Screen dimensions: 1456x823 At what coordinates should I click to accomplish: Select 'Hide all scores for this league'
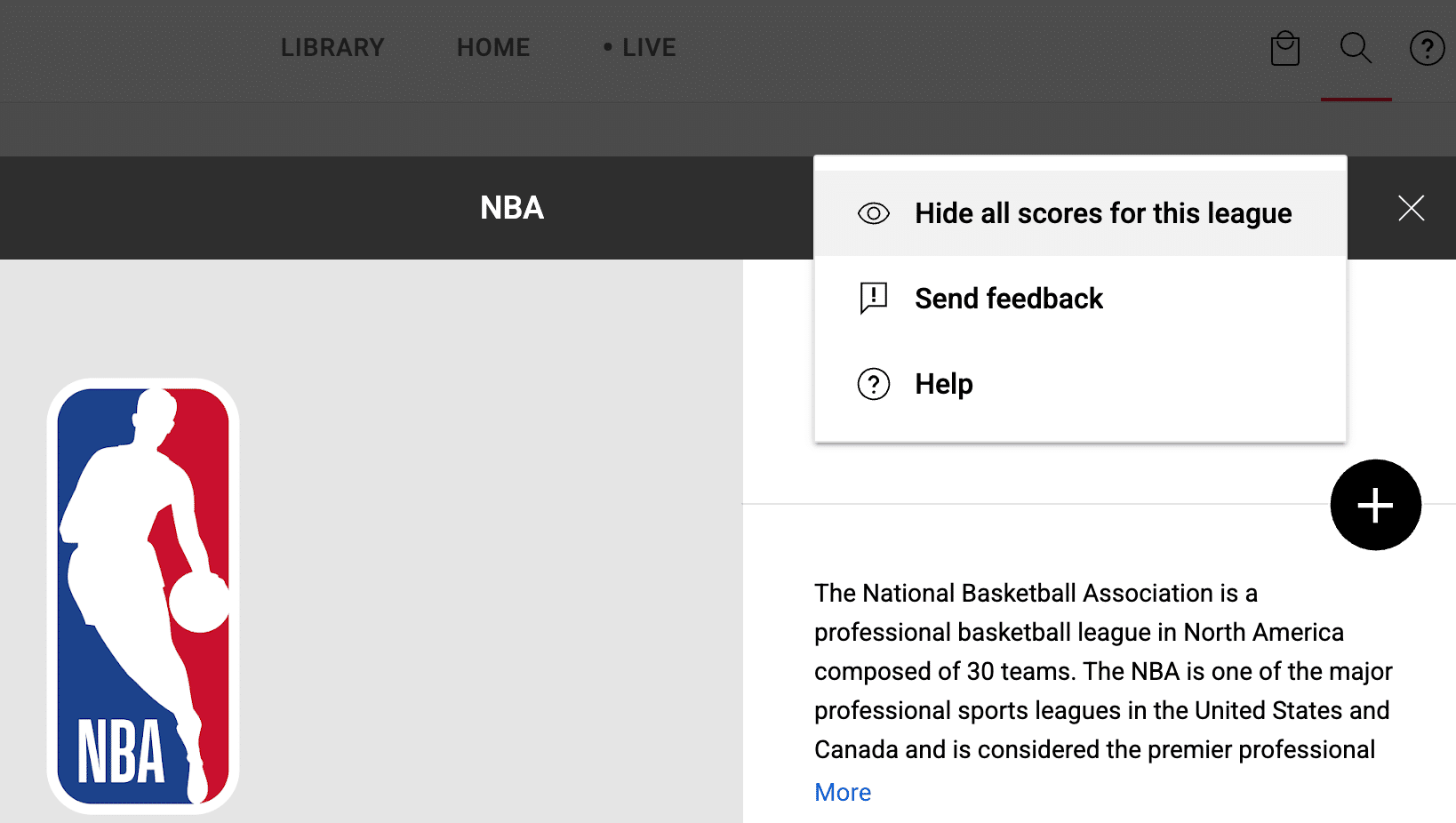tap(1103, 213)
